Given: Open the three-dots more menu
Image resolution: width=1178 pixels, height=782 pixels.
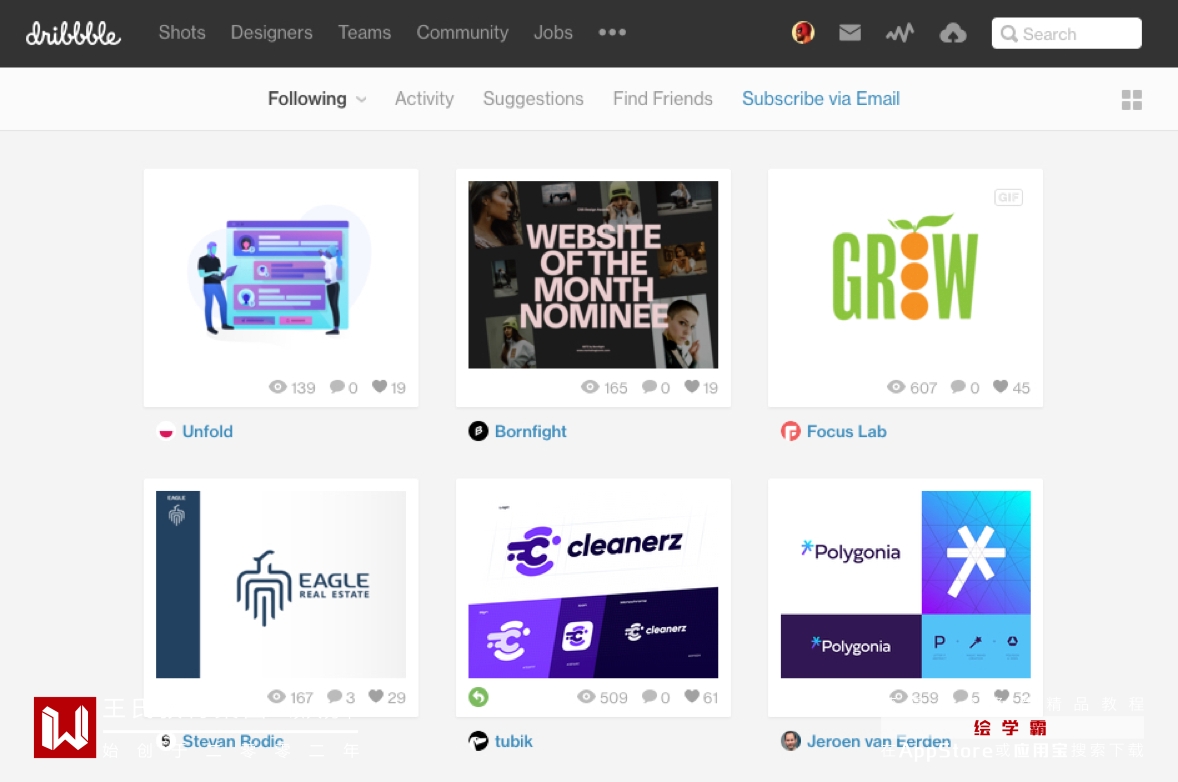Looking at the screenshot, I should (x=612, y=32).
